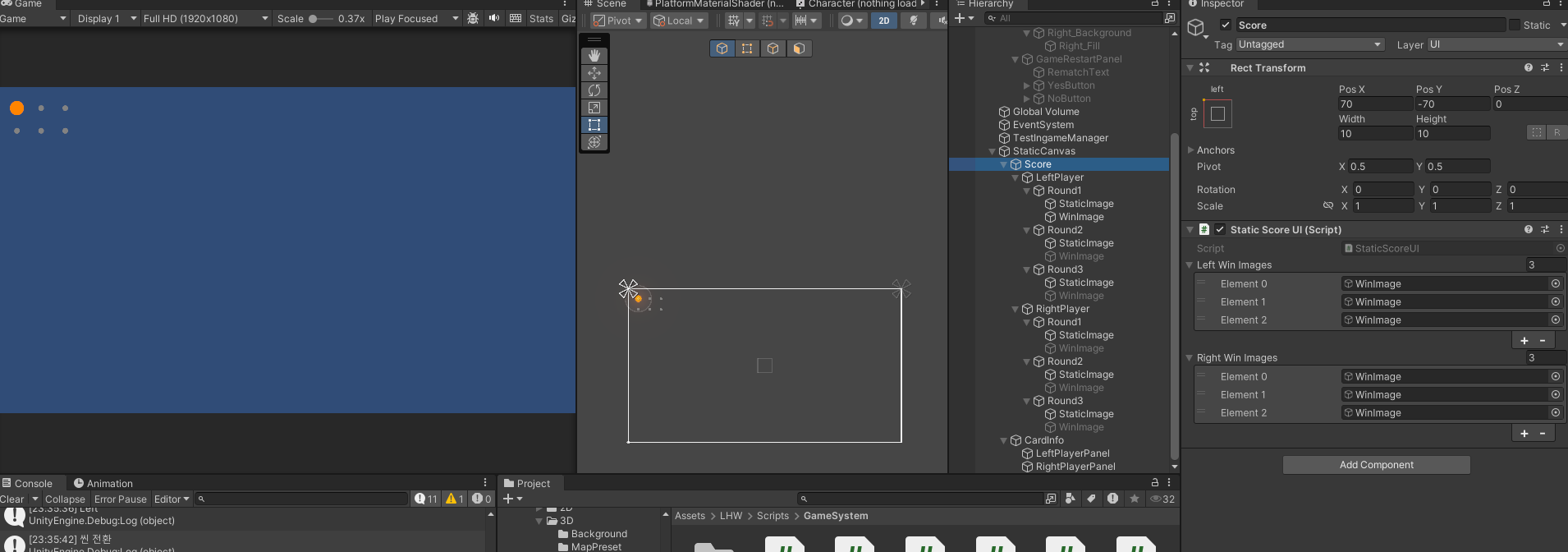Select the Transform tool

(x=594, y=142)
